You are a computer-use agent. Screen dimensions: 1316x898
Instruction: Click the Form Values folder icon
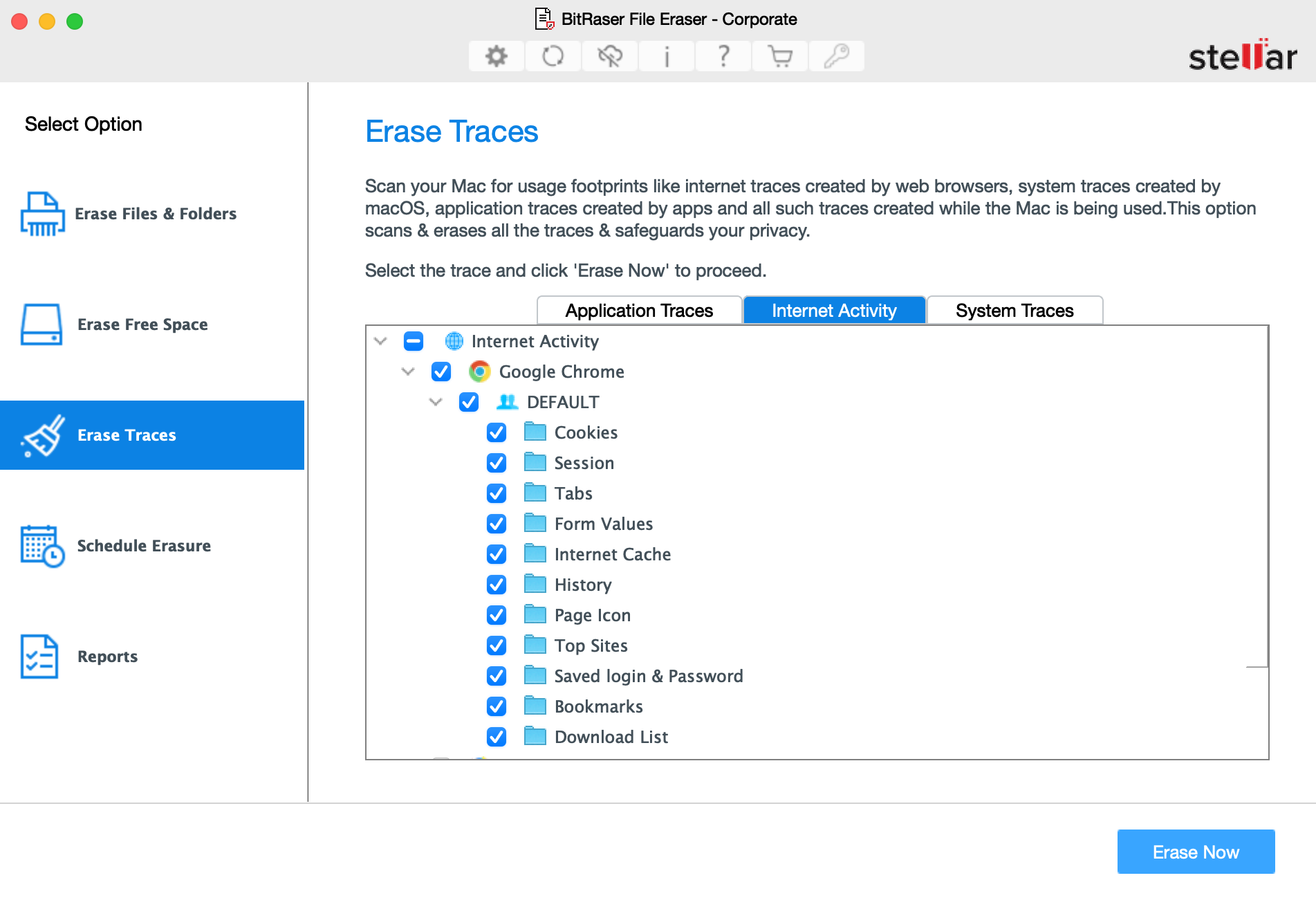pos(535,523)
